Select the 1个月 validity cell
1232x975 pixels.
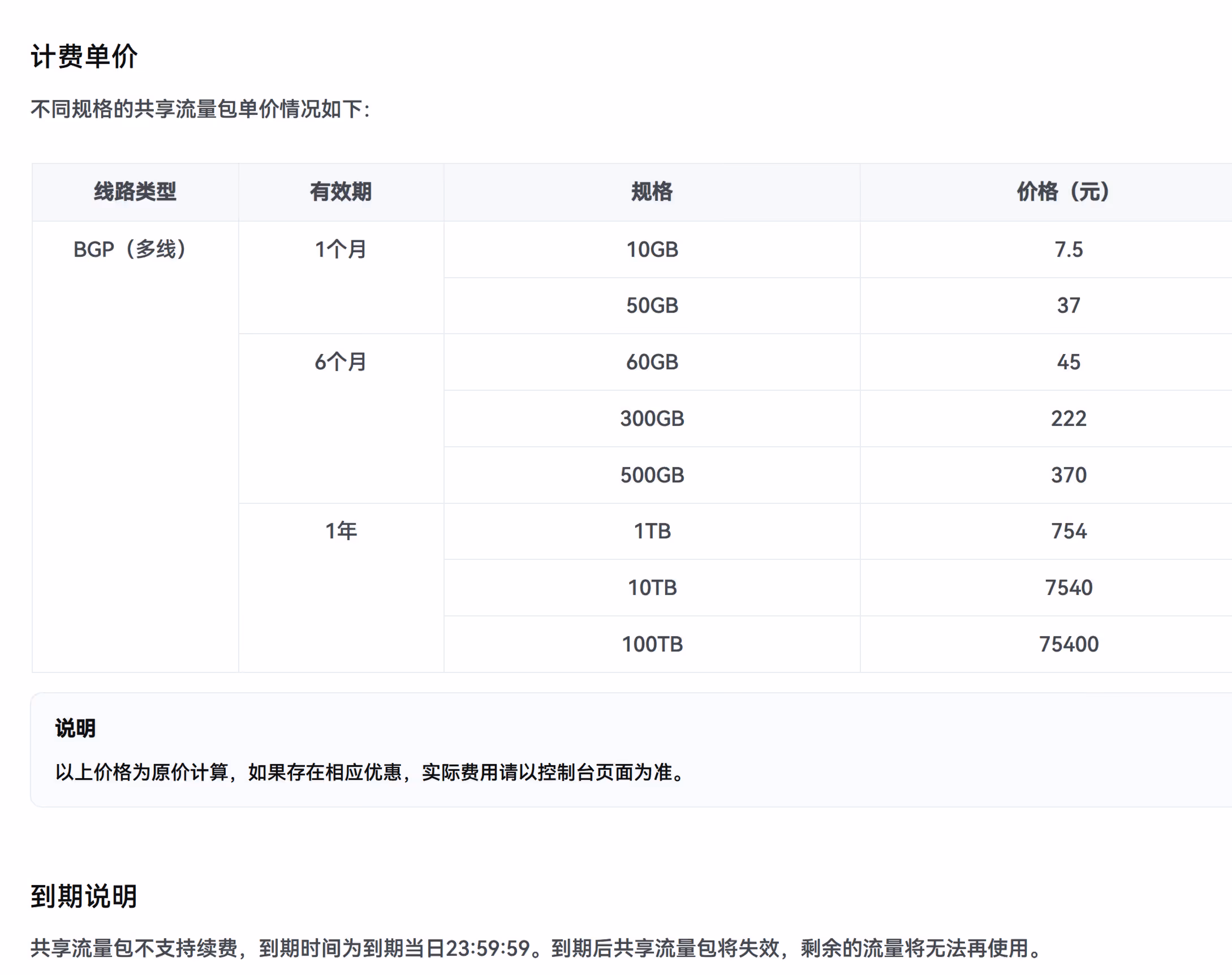[x=341, y=278]
